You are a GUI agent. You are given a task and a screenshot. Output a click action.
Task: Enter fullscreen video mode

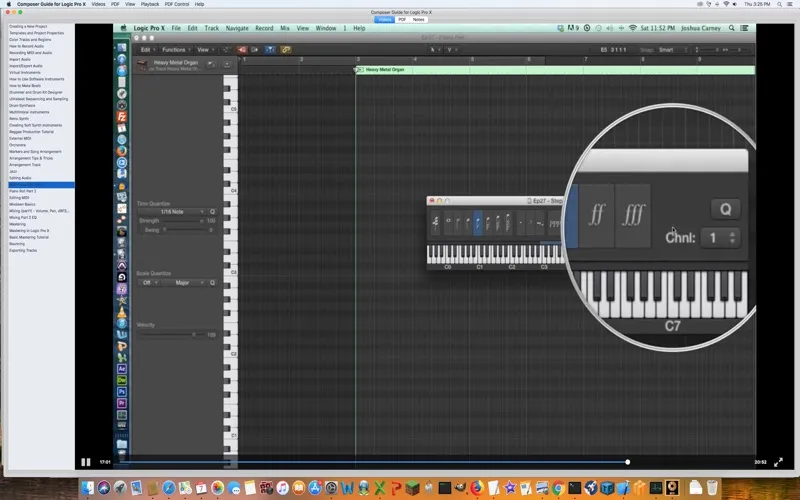(x=778, y=462)
